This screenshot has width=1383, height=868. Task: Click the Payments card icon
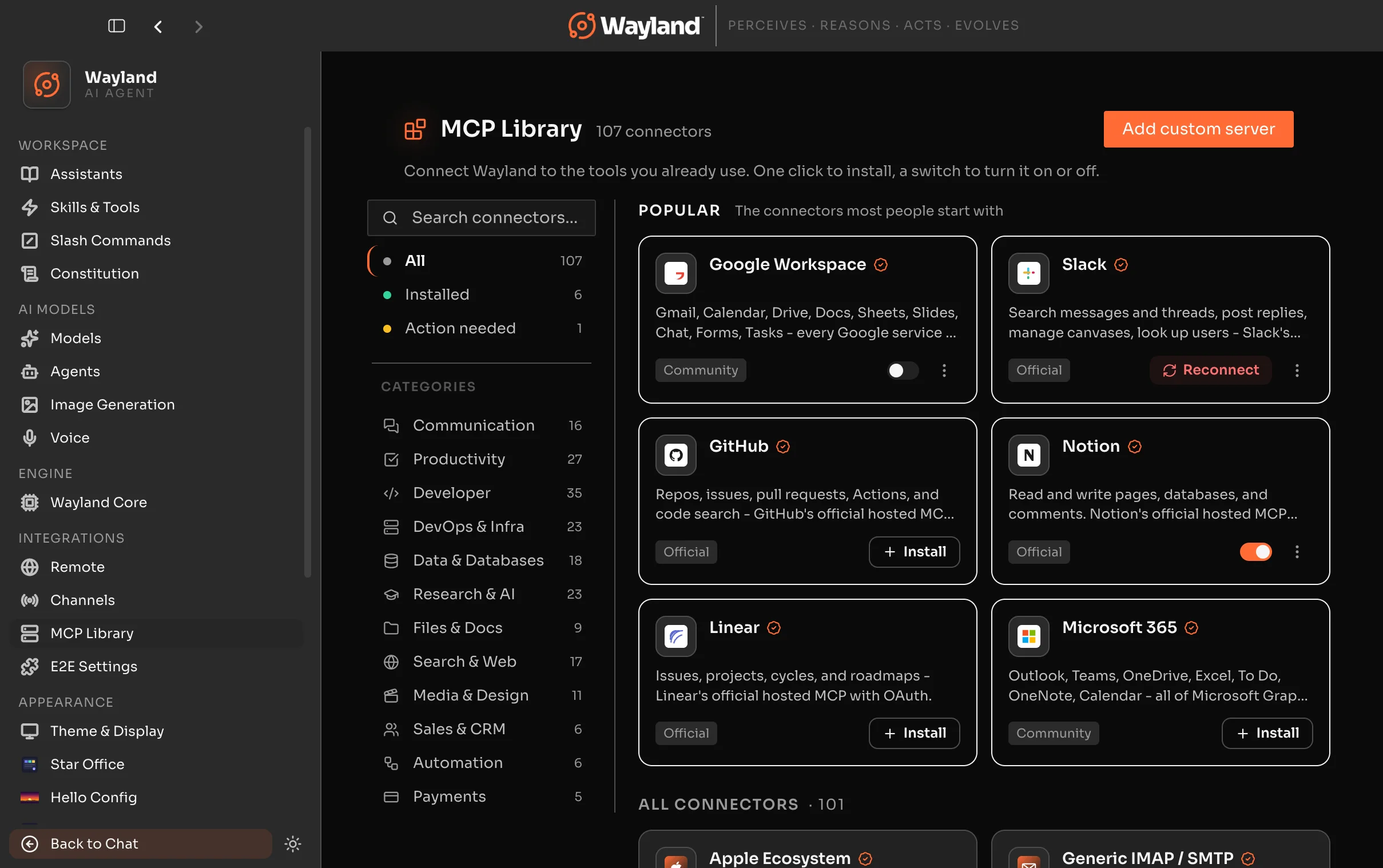[391, 797]
